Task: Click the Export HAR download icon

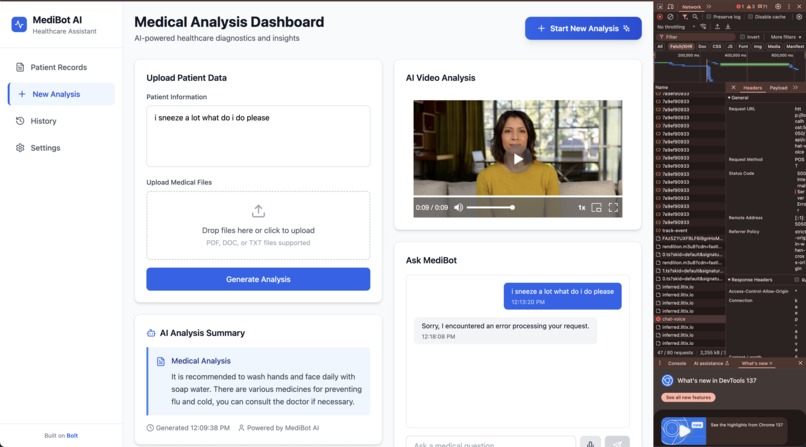Action: click(728, 27)
